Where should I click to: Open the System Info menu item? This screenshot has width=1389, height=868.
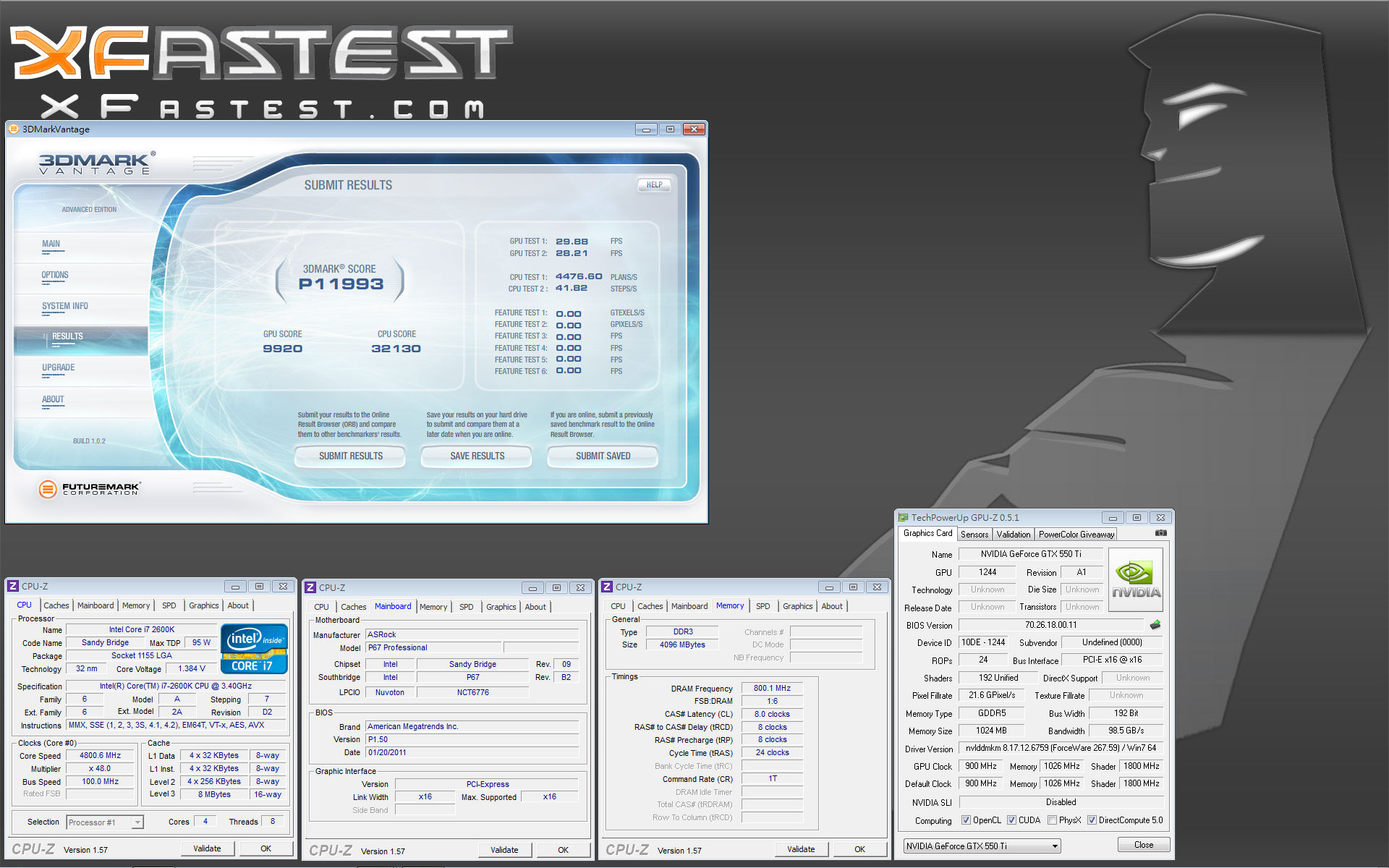(x=65, y=307)
